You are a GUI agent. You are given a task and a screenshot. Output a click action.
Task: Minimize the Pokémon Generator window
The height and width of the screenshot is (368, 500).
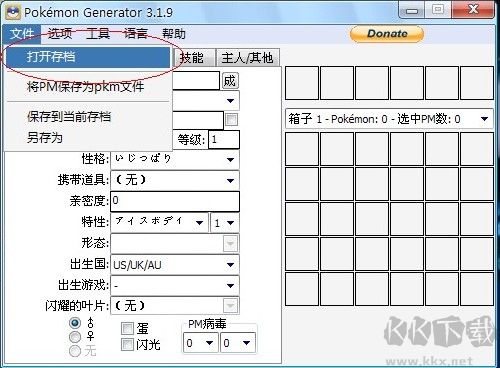tap(412, 11)
